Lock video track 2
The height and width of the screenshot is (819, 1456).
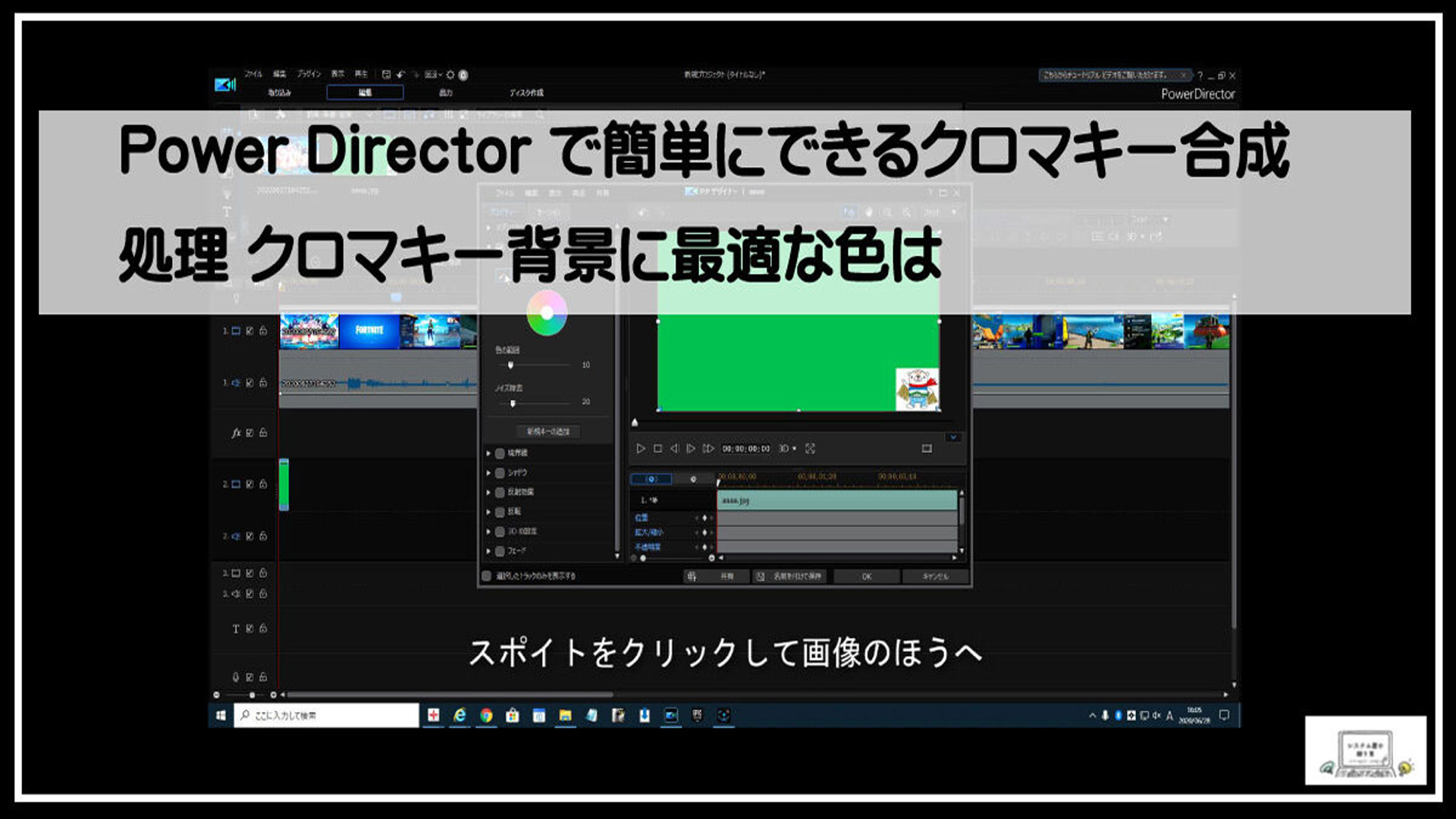point(263,484)
